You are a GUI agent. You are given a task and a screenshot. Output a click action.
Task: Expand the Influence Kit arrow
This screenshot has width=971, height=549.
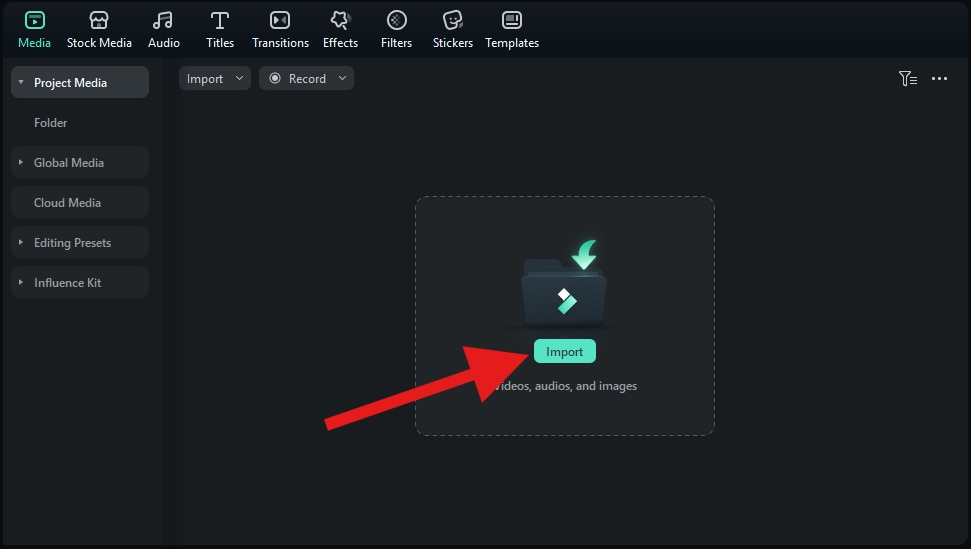coord(21,282)
